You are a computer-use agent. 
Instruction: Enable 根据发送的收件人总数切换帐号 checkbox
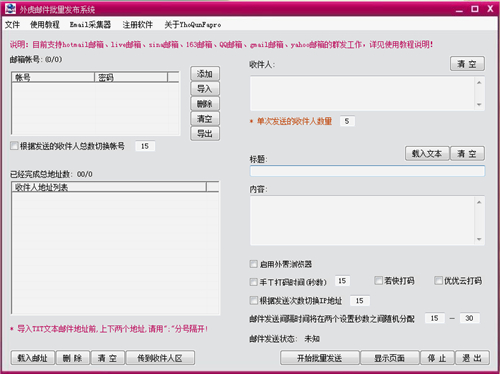point(14,146)
